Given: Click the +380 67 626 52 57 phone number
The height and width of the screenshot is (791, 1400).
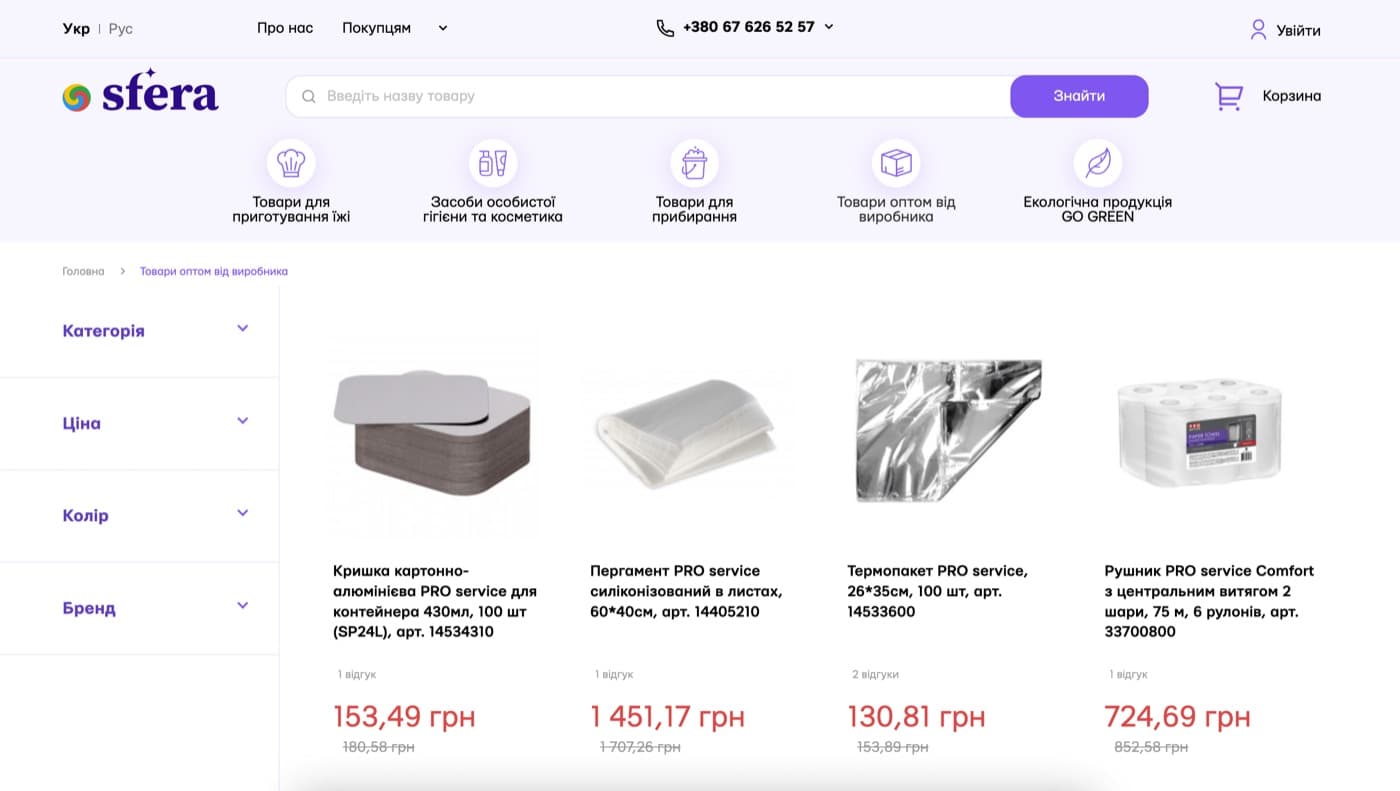Looking at the screenshot, I should coord(749,27).
